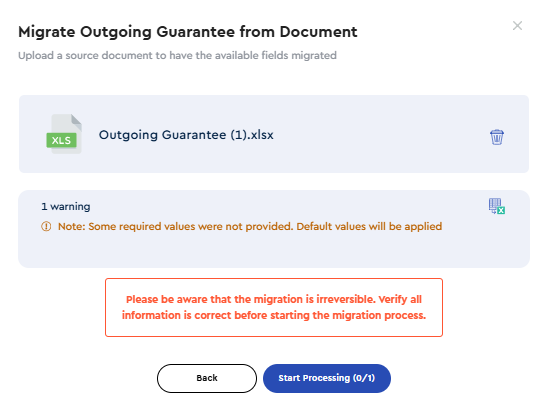Click "Default values will be applied" text

pyautogui.click(x=369, y=227)
